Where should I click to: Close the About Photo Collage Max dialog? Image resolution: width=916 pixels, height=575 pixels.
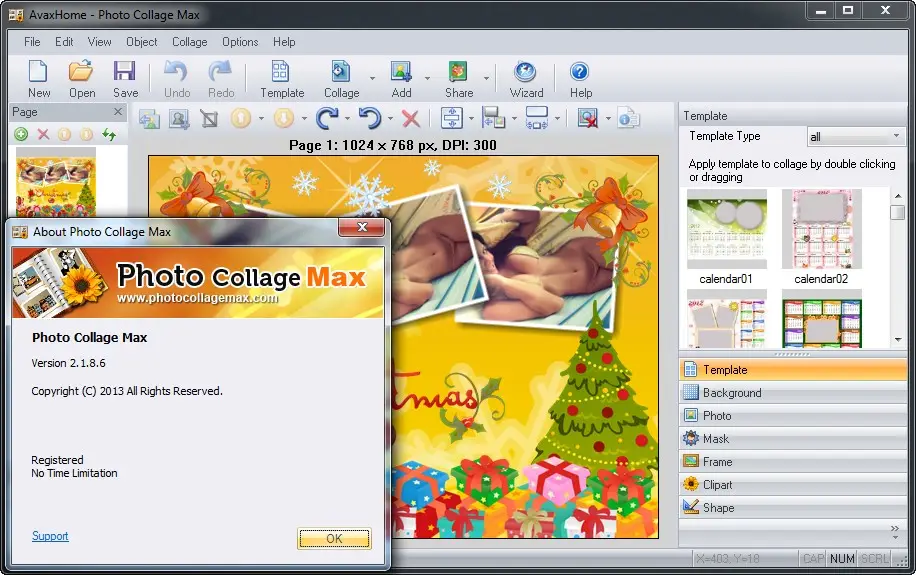[x=362, y=227]
